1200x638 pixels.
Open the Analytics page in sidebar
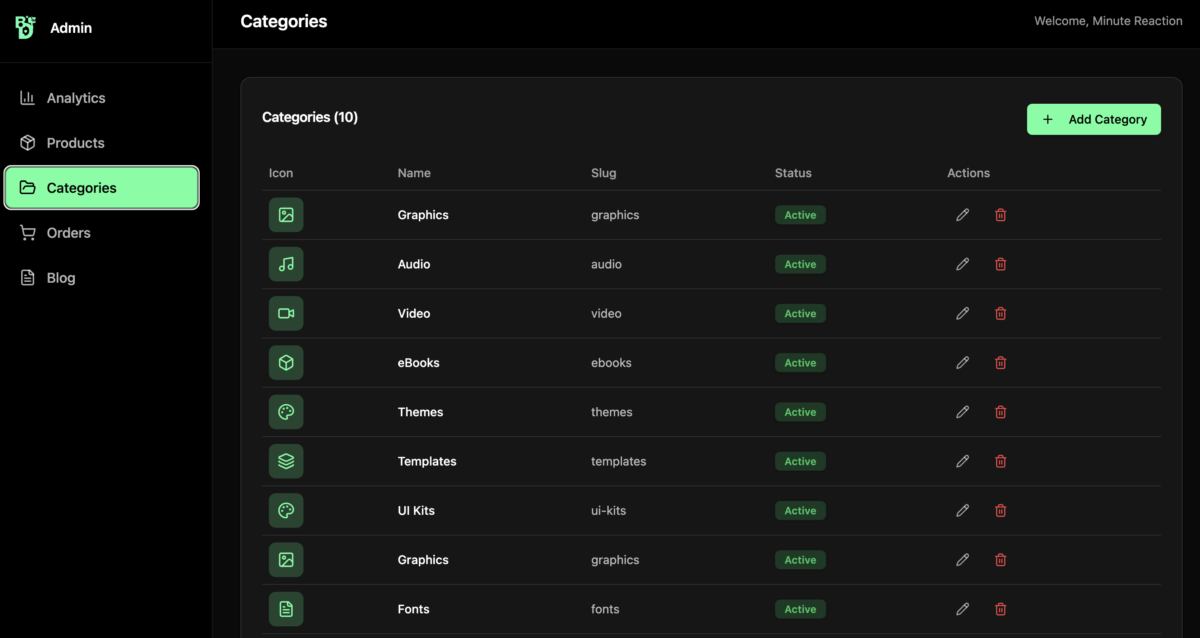(x=76, y=98)
